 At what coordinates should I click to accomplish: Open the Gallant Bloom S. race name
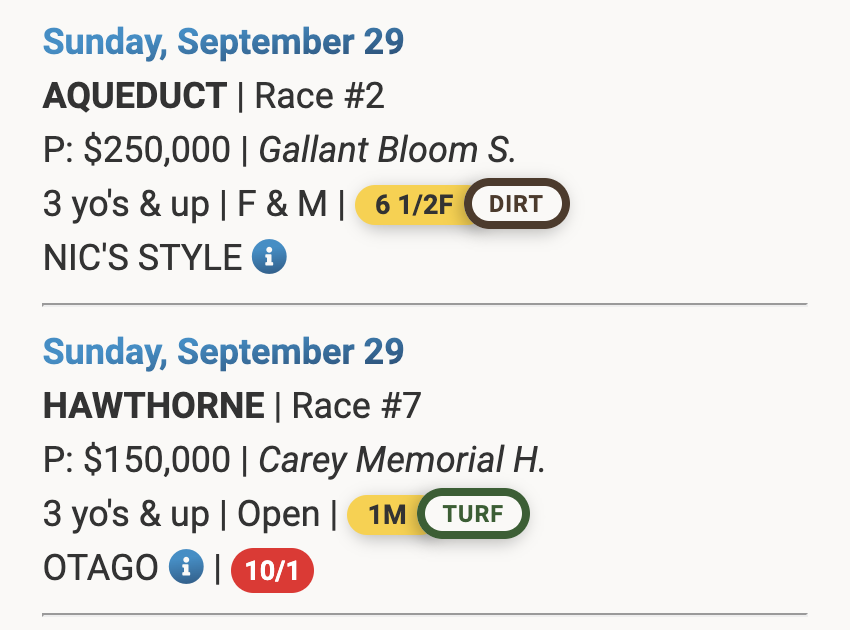[387, 150]
